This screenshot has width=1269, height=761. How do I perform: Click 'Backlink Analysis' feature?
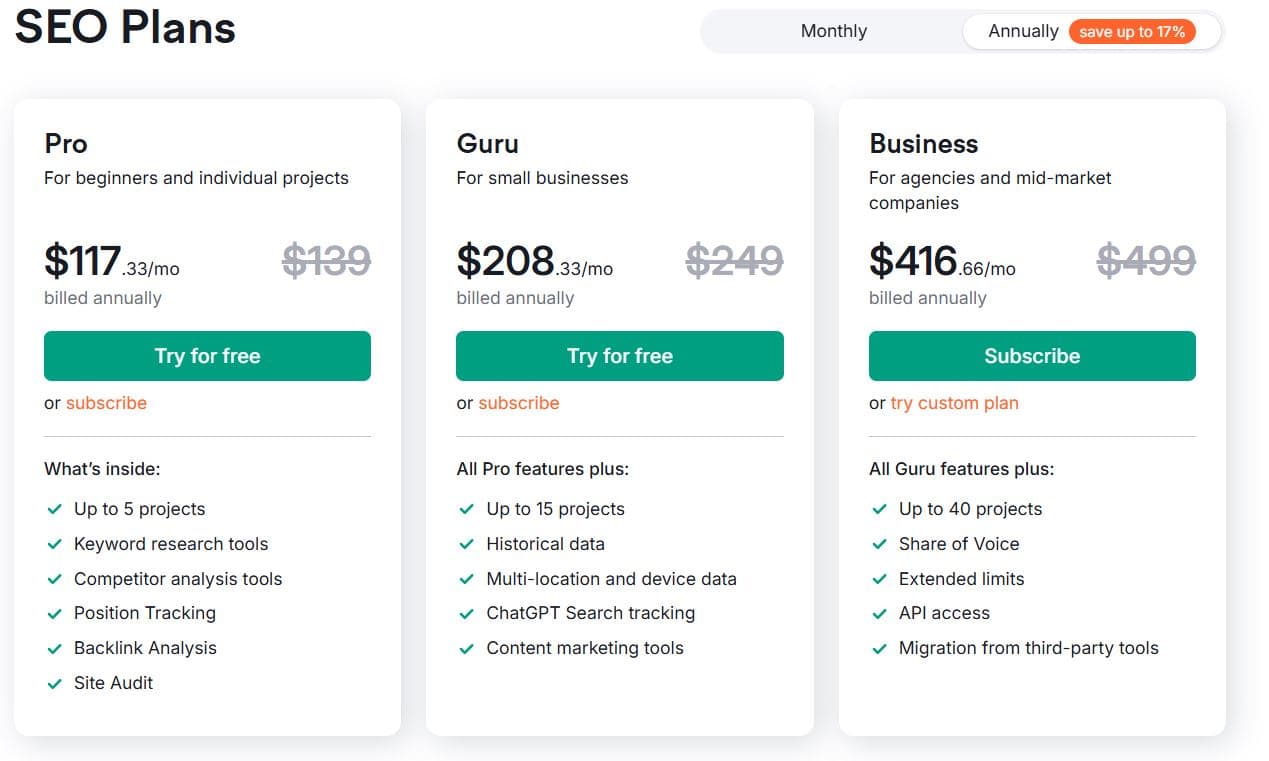point(145,648)
